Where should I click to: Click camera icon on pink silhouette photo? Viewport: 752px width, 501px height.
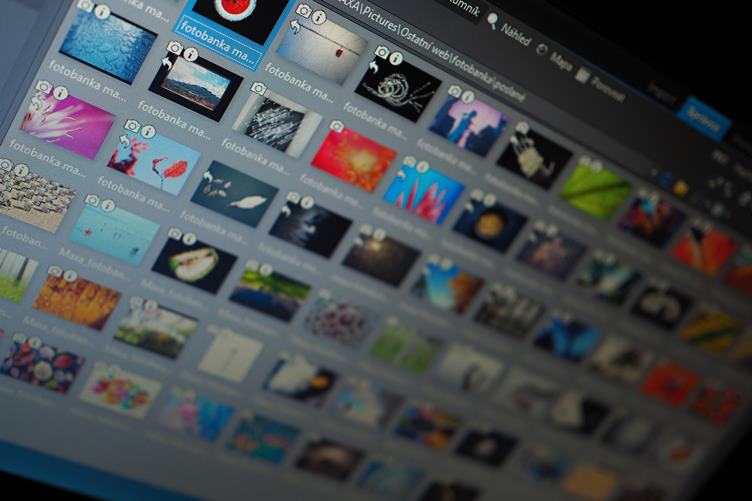point(455,91)
